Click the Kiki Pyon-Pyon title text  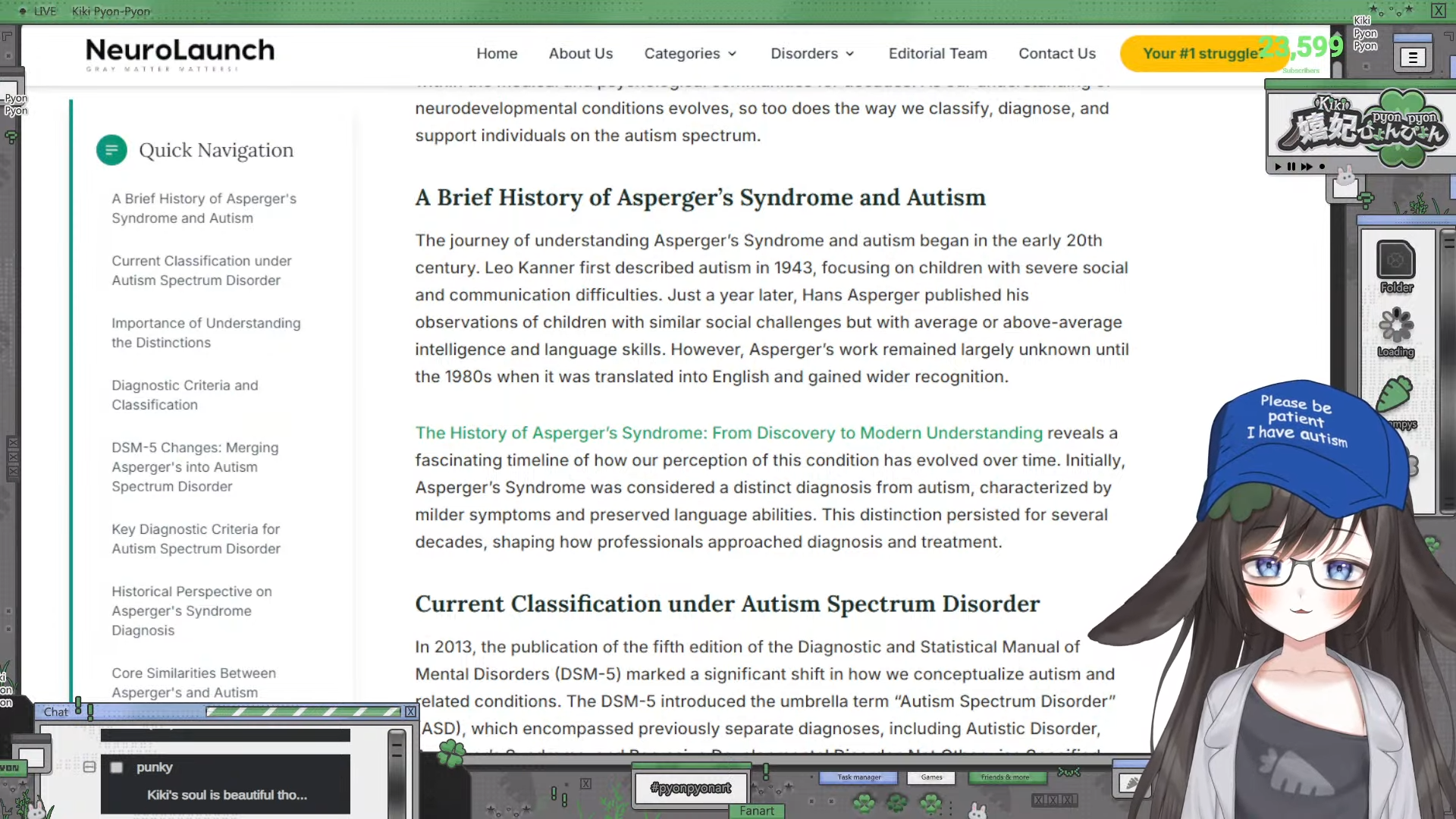(x=111, y=11)
